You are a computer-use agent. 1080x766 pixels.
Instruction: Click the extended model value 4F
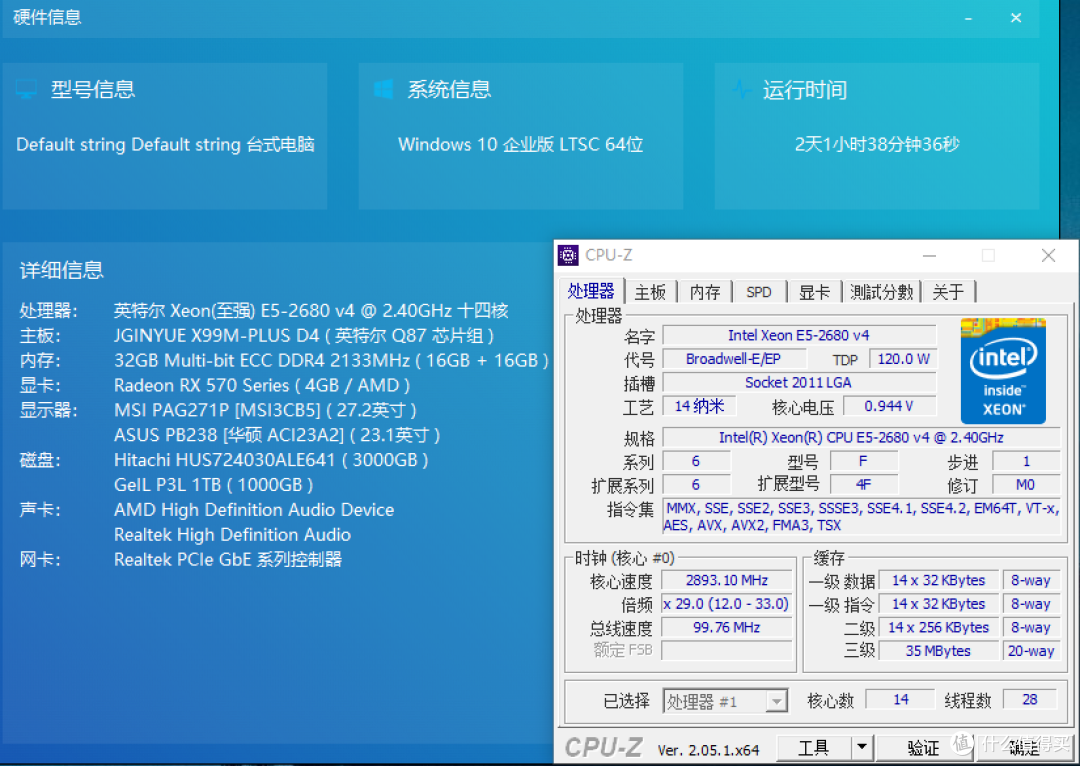click(x=864, y=485)
